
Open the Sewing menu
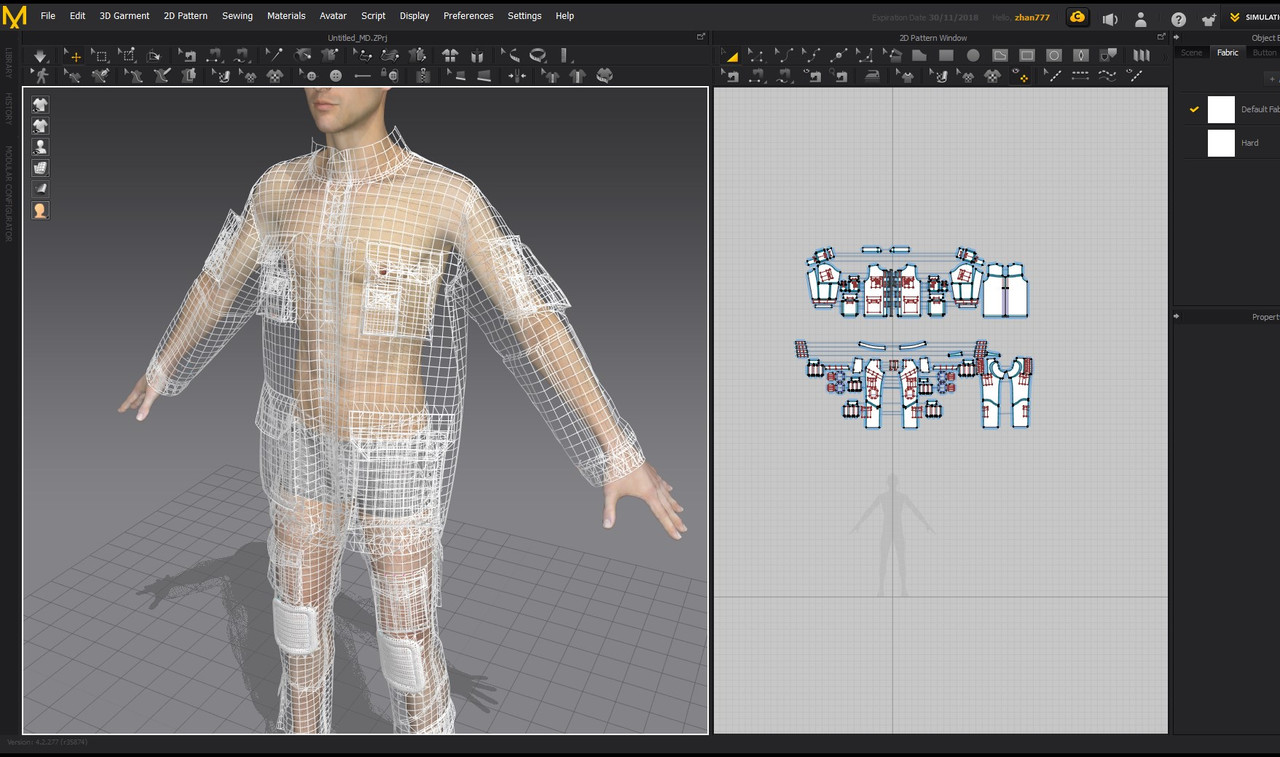pos(237,15)
